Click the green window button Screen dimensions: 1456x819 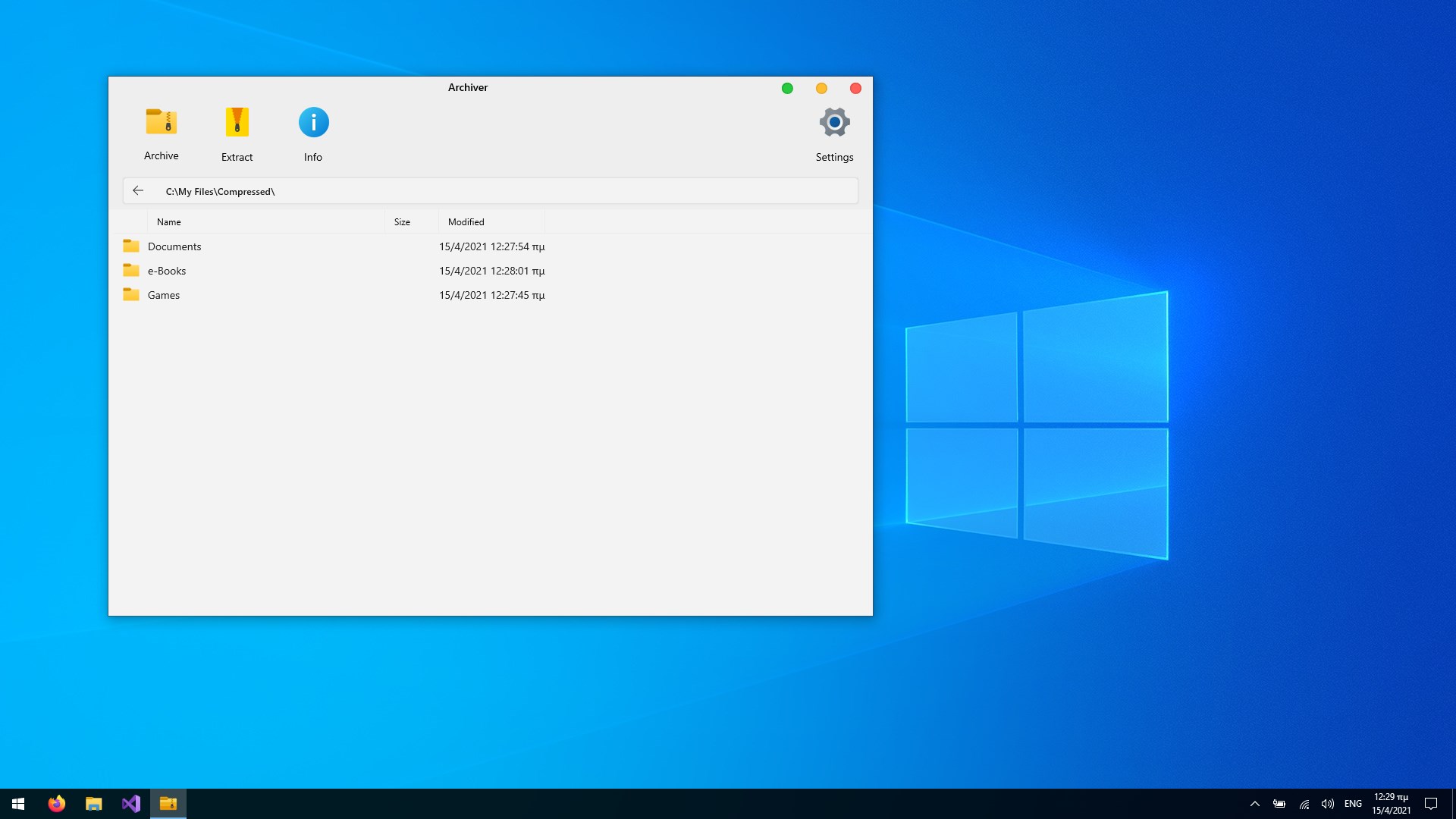point(787,89)
